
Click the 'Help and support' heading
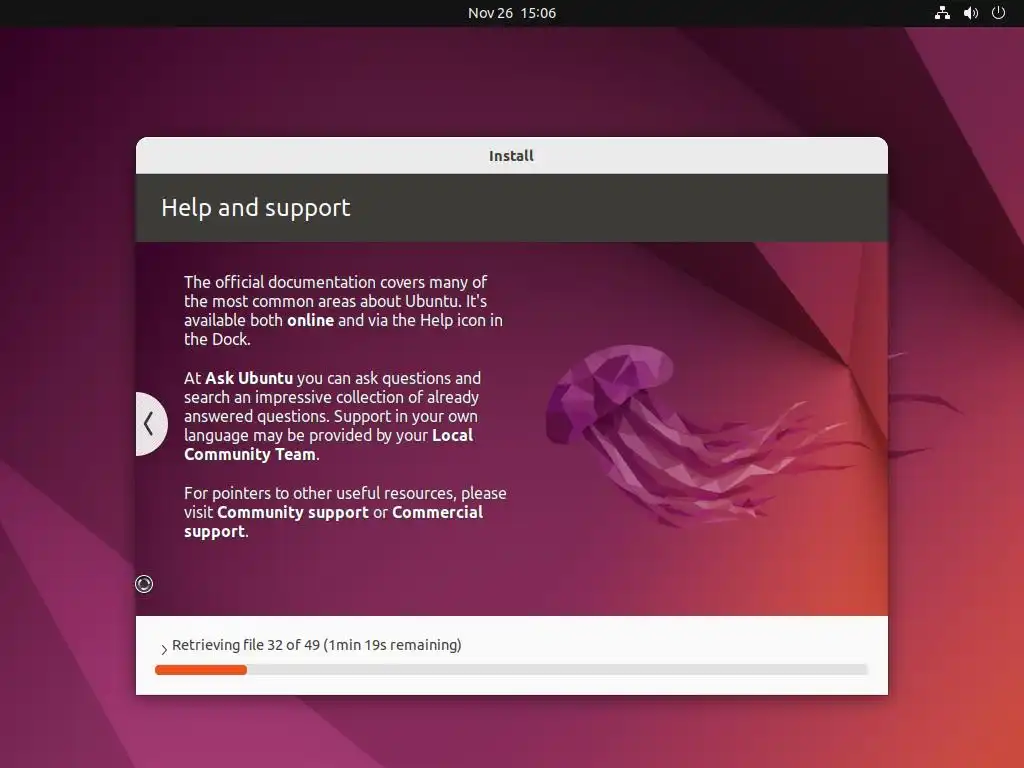[x=256, y=208]
